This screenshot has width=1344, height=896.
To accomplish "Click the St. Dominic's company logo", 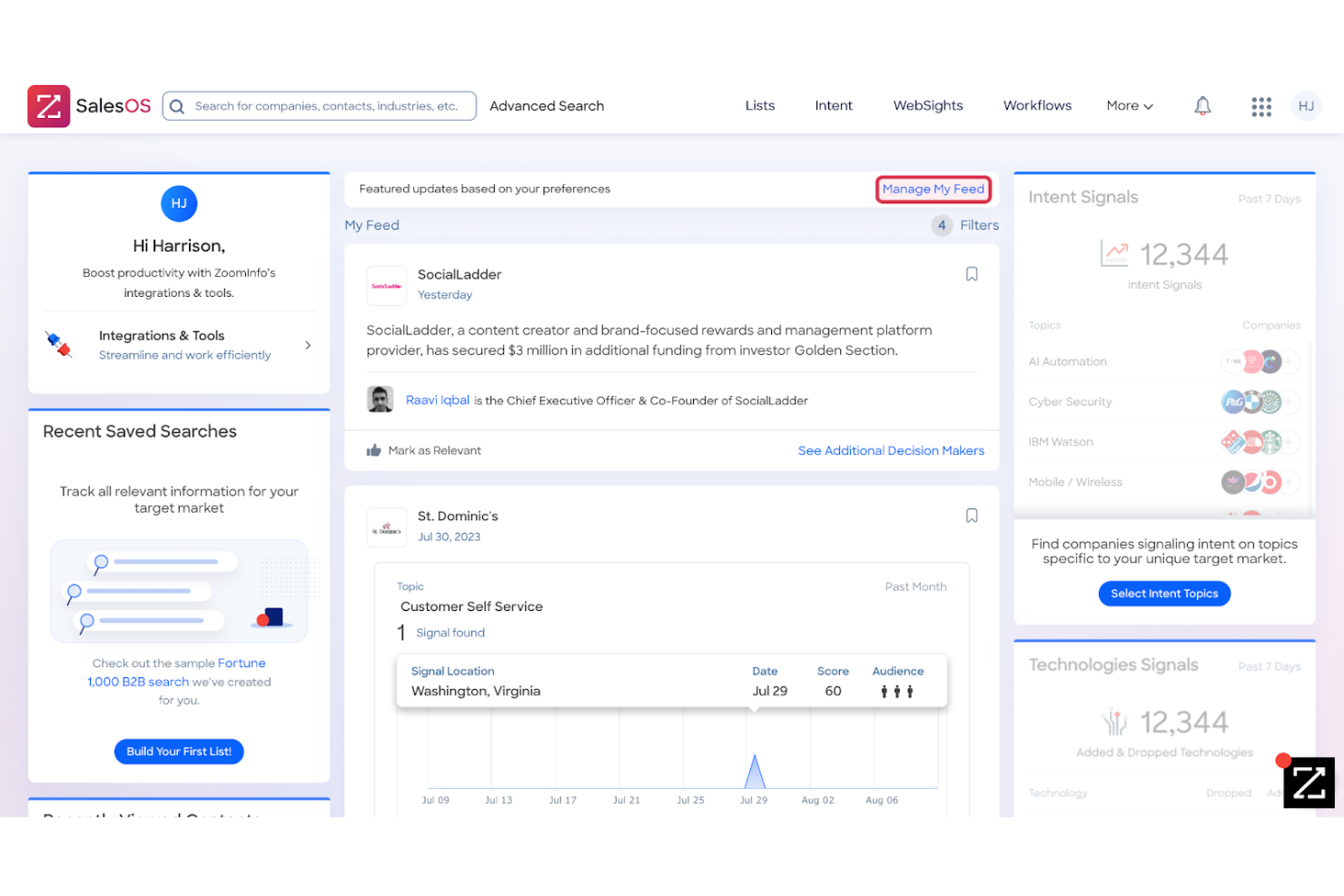I will click(386, 527).
